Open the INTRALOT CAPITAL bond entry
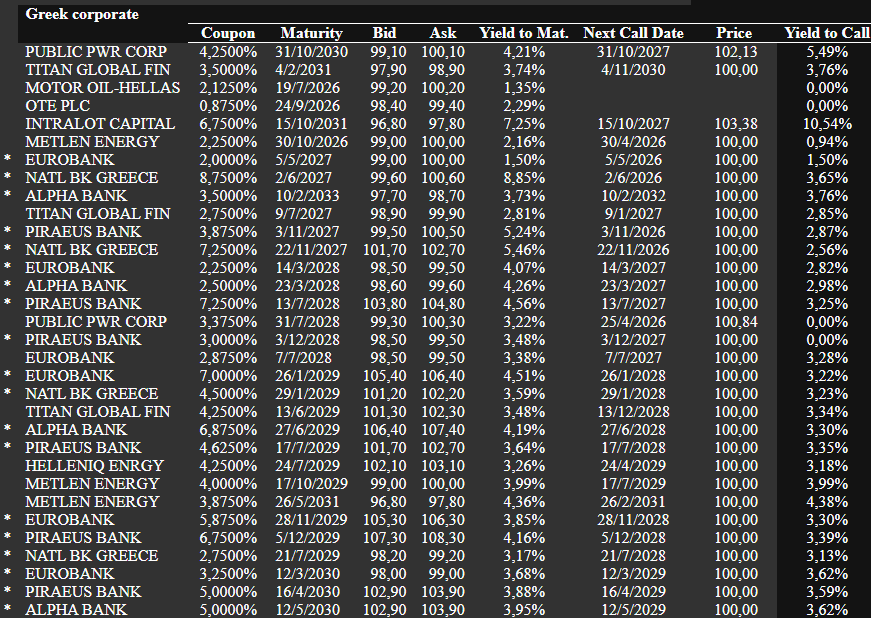Viewport: 871px width, 618px height. click(x=100, y=124)
